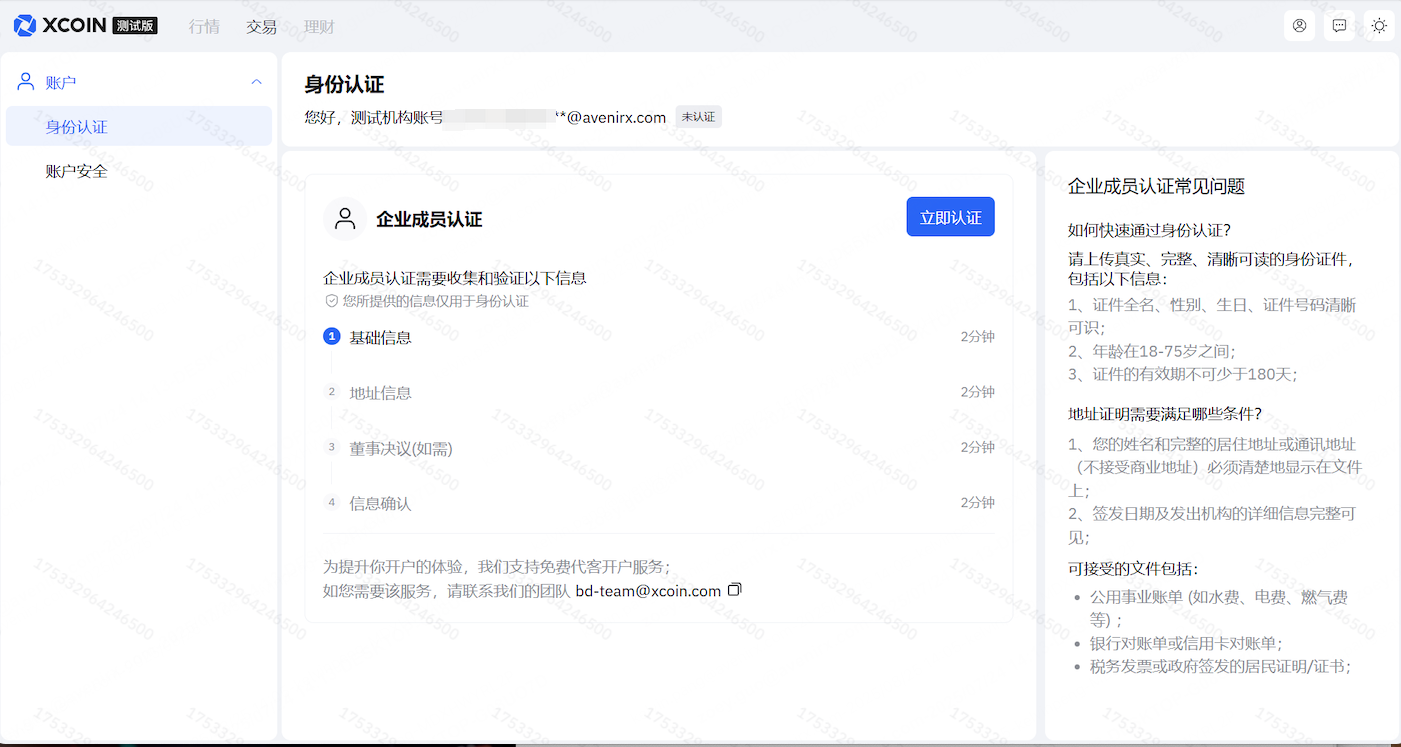Click step 1 circle for 基础信息
1401x747 pixels.
click(x=332, y=337)
